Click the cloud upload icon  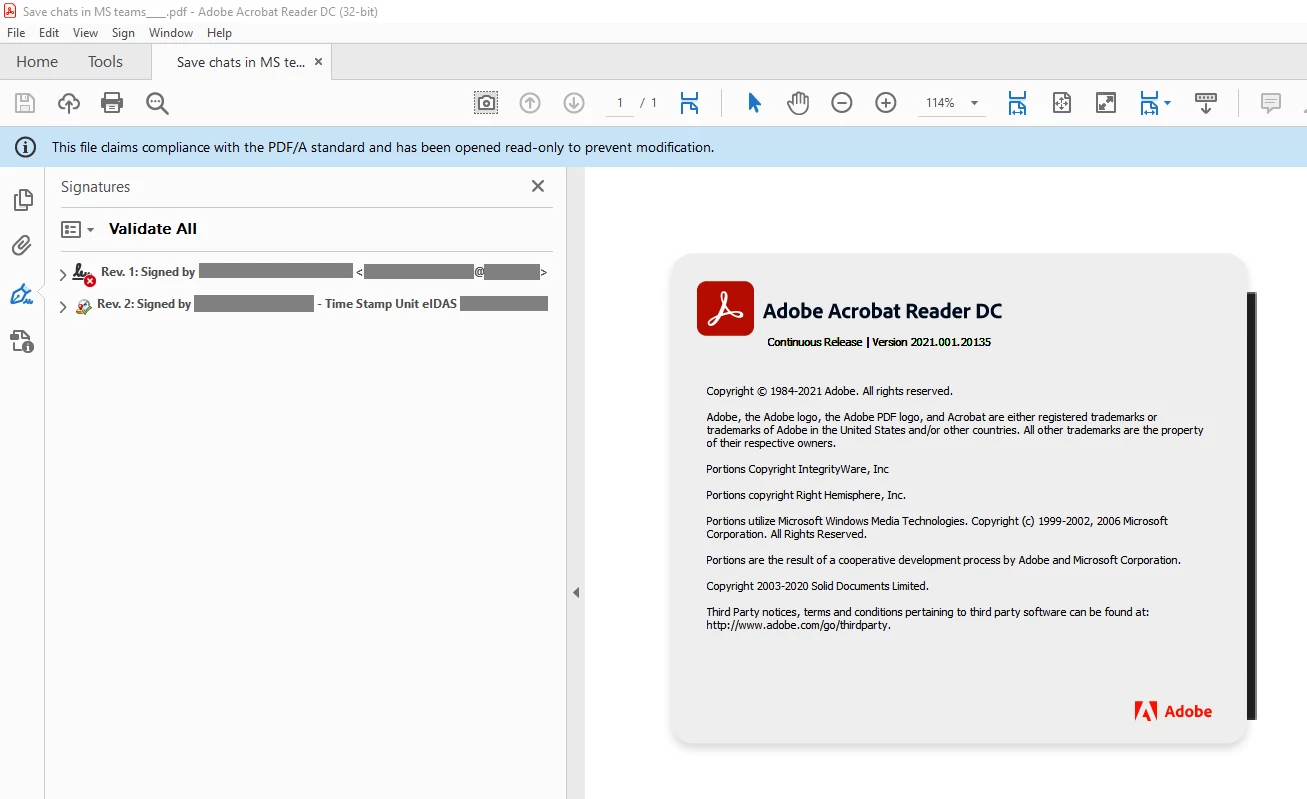pos(68,102)
